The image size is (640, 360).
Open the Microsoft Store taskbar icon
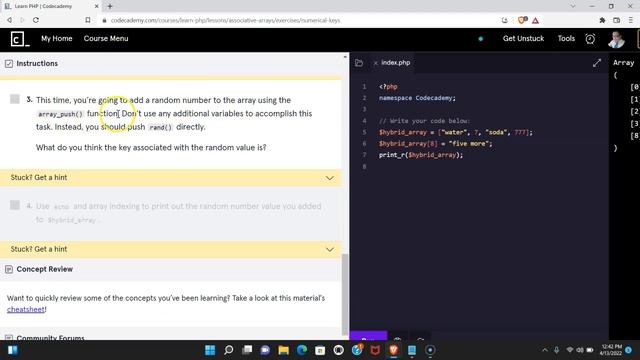point(320,350)
